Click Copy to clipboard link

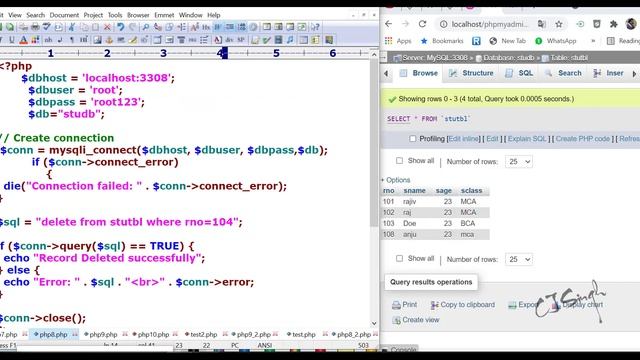463,305
